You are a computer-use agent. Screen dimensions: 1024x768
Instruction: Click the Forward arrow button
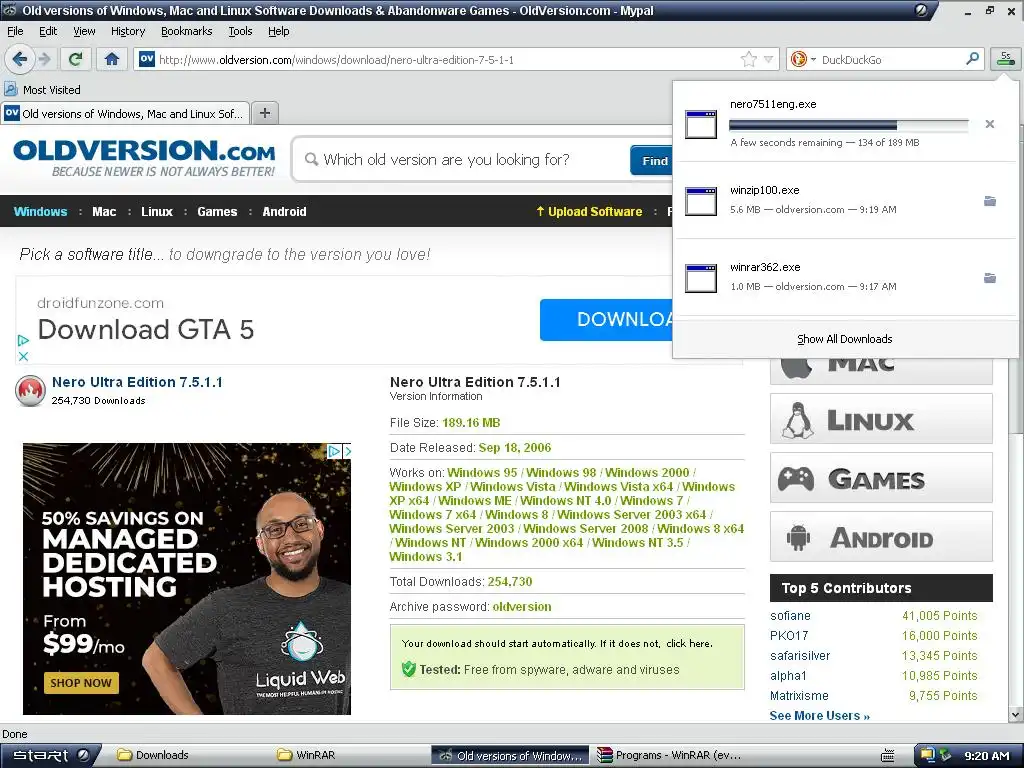(x=45, y=59)
